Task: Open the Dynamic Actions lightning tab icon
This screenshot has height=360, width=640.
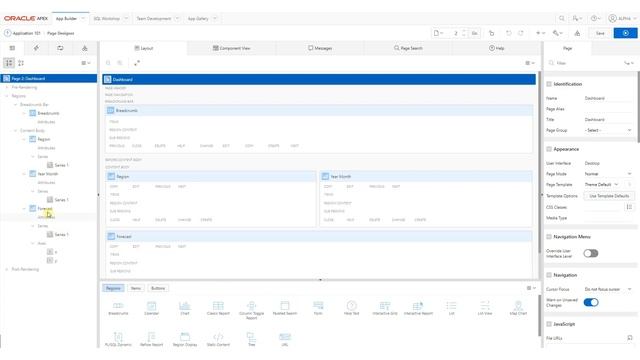Action: 36,48
